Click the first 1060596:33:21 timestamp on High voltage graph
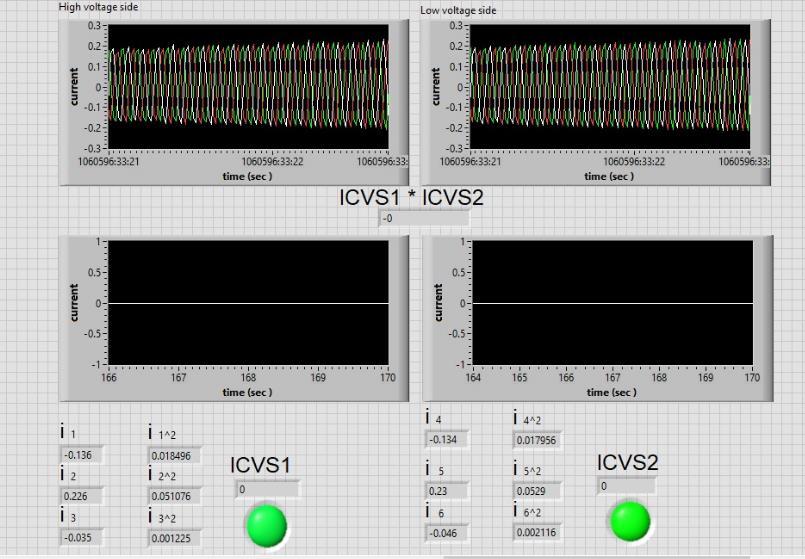This screenshot has height=559, width=805. pos(109,162)
